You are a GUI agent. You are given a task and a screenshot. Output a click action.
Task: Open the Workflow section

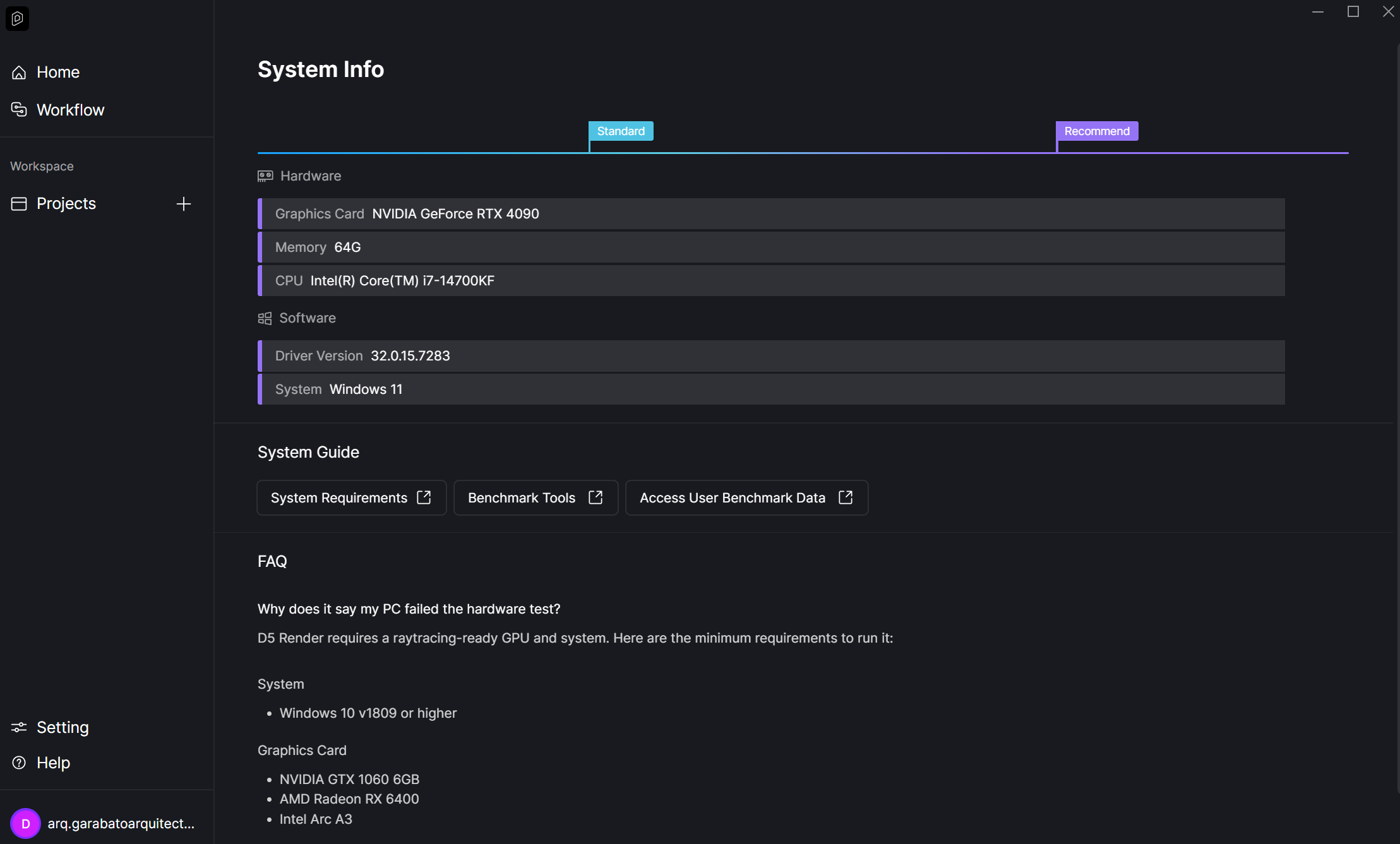point(70,110)
